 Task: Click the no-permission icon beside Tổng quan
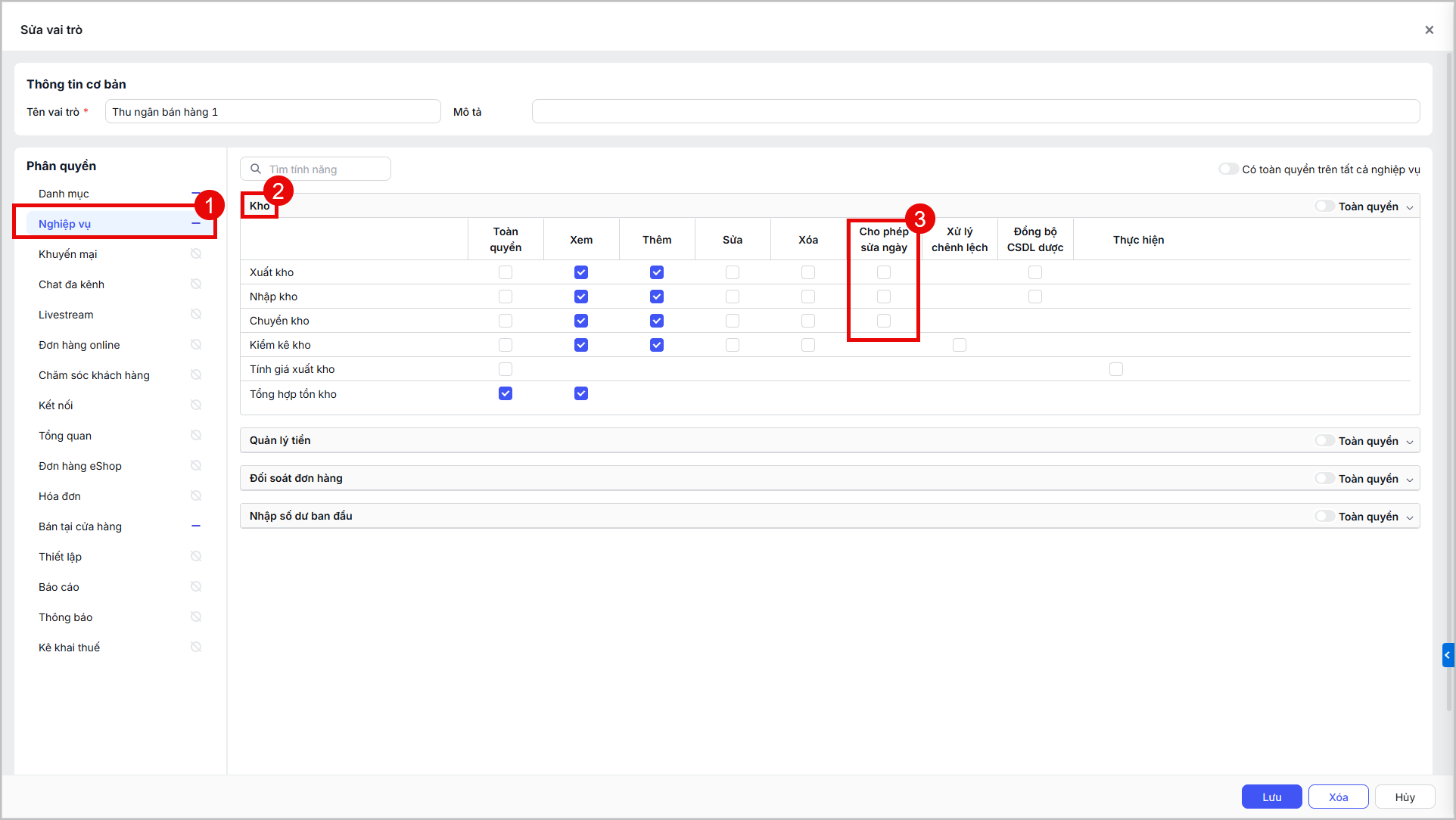[196, 436]
